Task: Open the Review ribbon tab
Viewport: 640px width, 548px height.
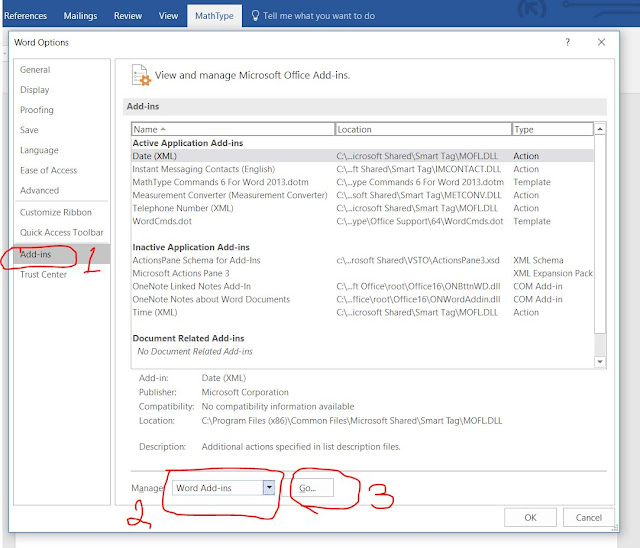Action: 128,16
